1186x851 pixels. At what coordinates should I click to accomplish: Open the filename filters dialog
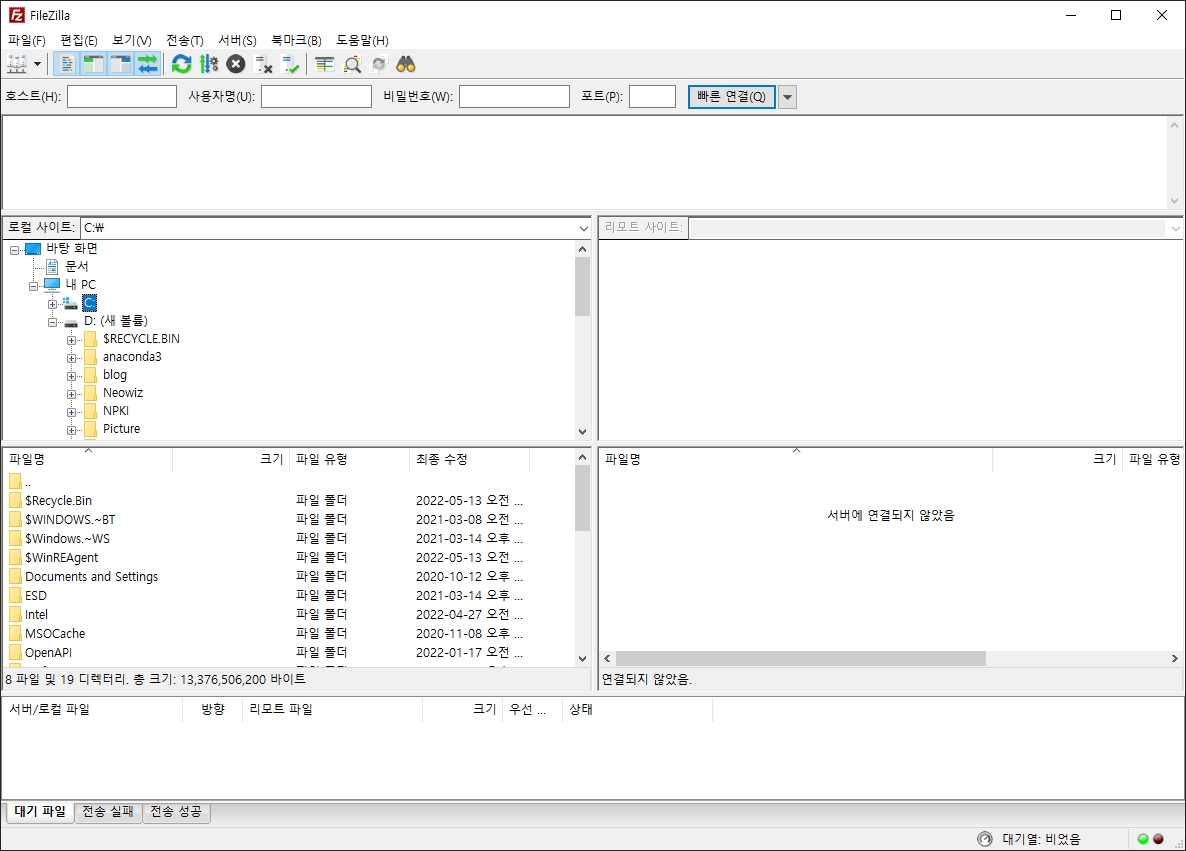[324, 64]
